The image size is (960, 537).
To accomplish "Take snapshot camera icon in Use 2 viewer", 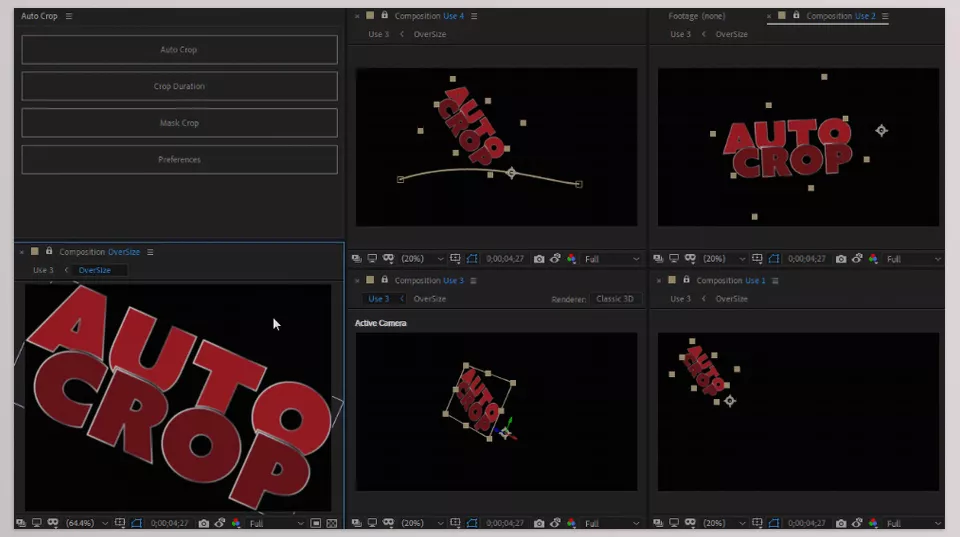I will [x=841, y=259].
